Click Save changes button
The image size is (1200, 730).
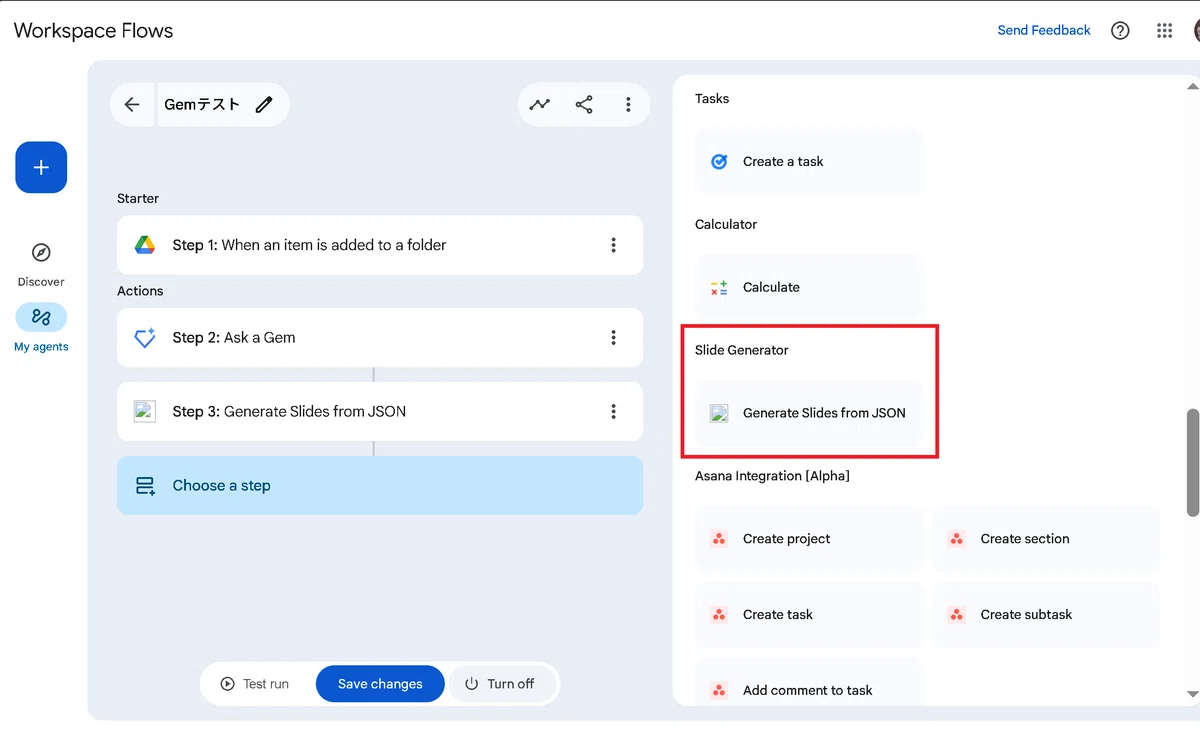(x=380, y=684)
